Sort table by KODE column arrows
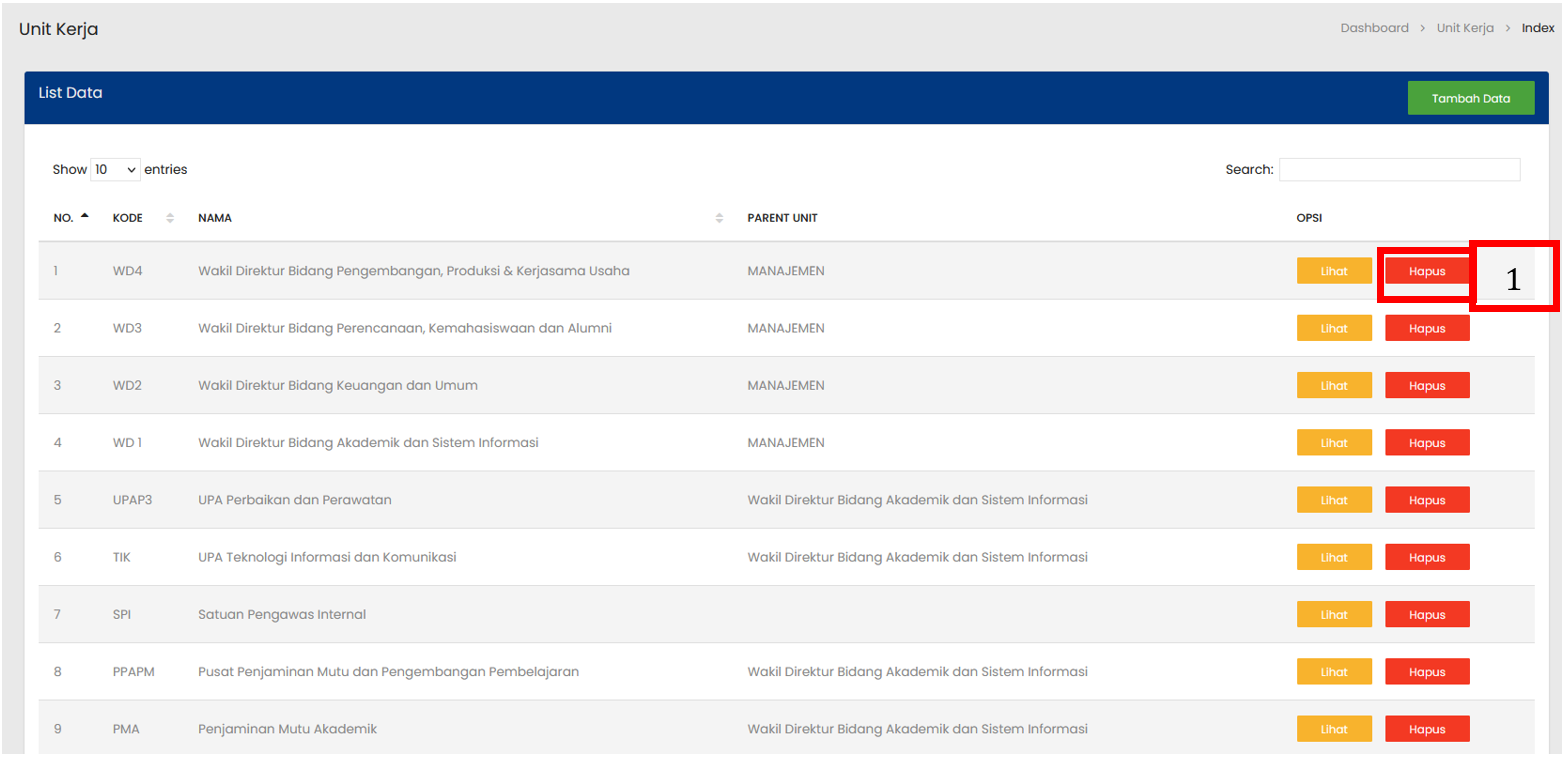 tap(169, 218)
